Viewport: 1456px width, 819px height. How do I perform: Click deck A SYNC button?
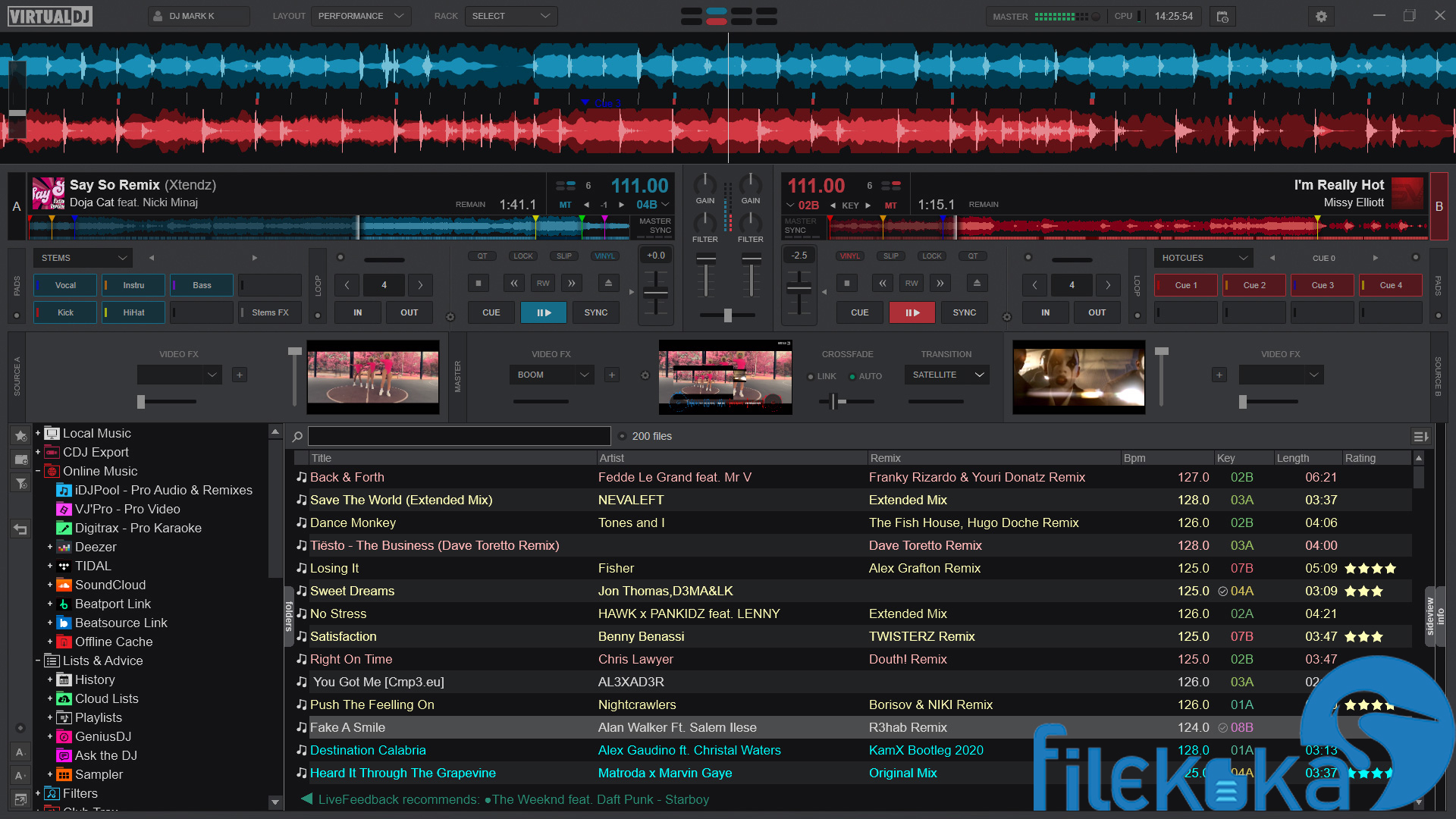click(596, 312)
